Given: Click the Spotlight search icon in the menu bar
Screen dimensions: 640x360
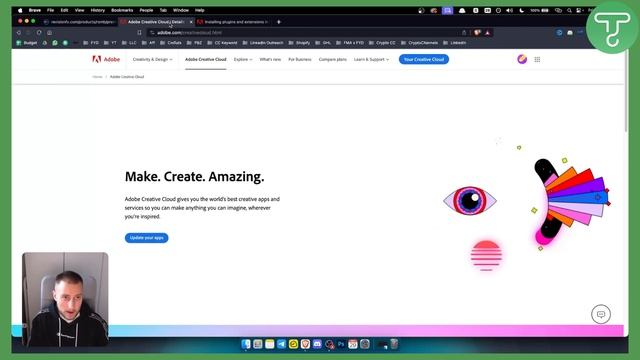Looking at the screenshot, I should (569, 10).
